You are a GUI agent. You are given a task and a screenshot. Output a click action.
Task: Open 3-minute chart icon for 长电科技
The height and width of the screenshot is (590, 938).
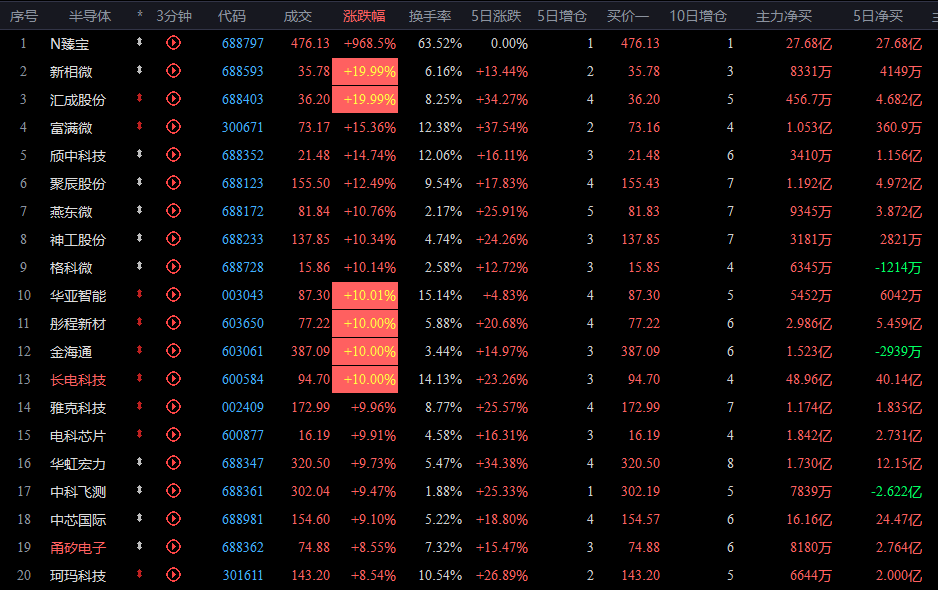point(173,379)
